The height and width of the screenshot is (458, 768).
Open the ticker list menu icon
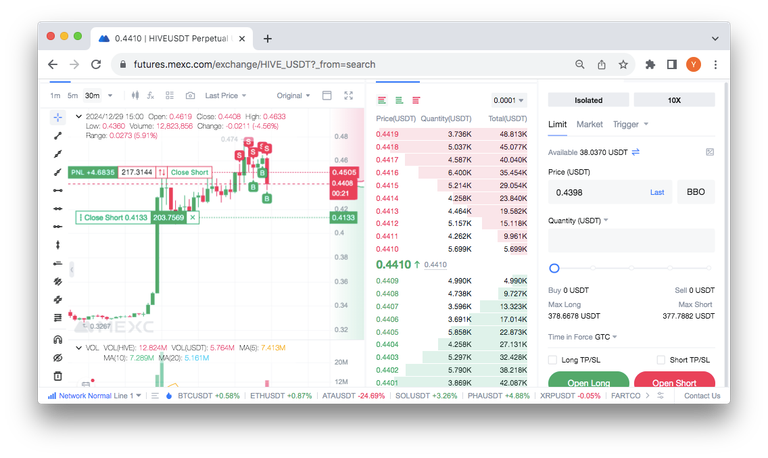pos(155,396)
